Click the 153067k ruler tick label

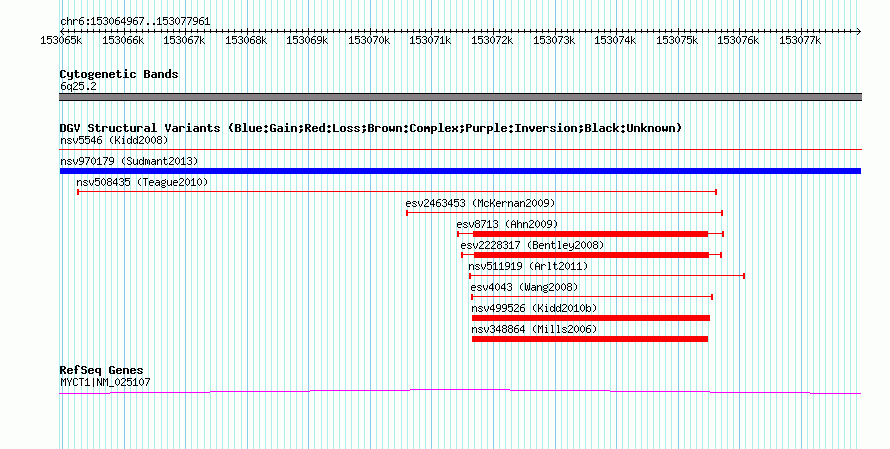(184, 41)
